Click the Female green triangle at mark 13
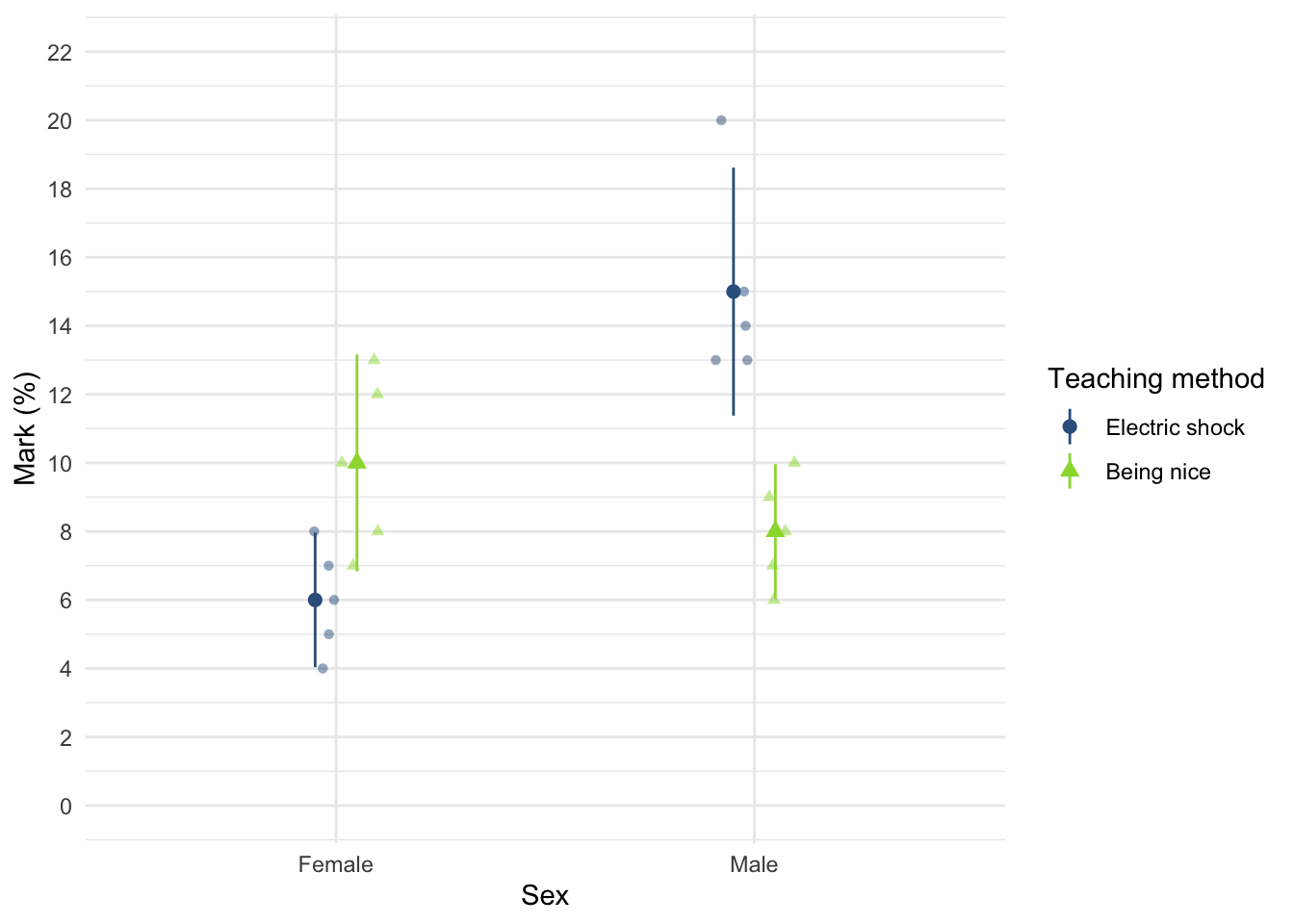Screen dimensions: 1294x924 click(x=374, y=359)
